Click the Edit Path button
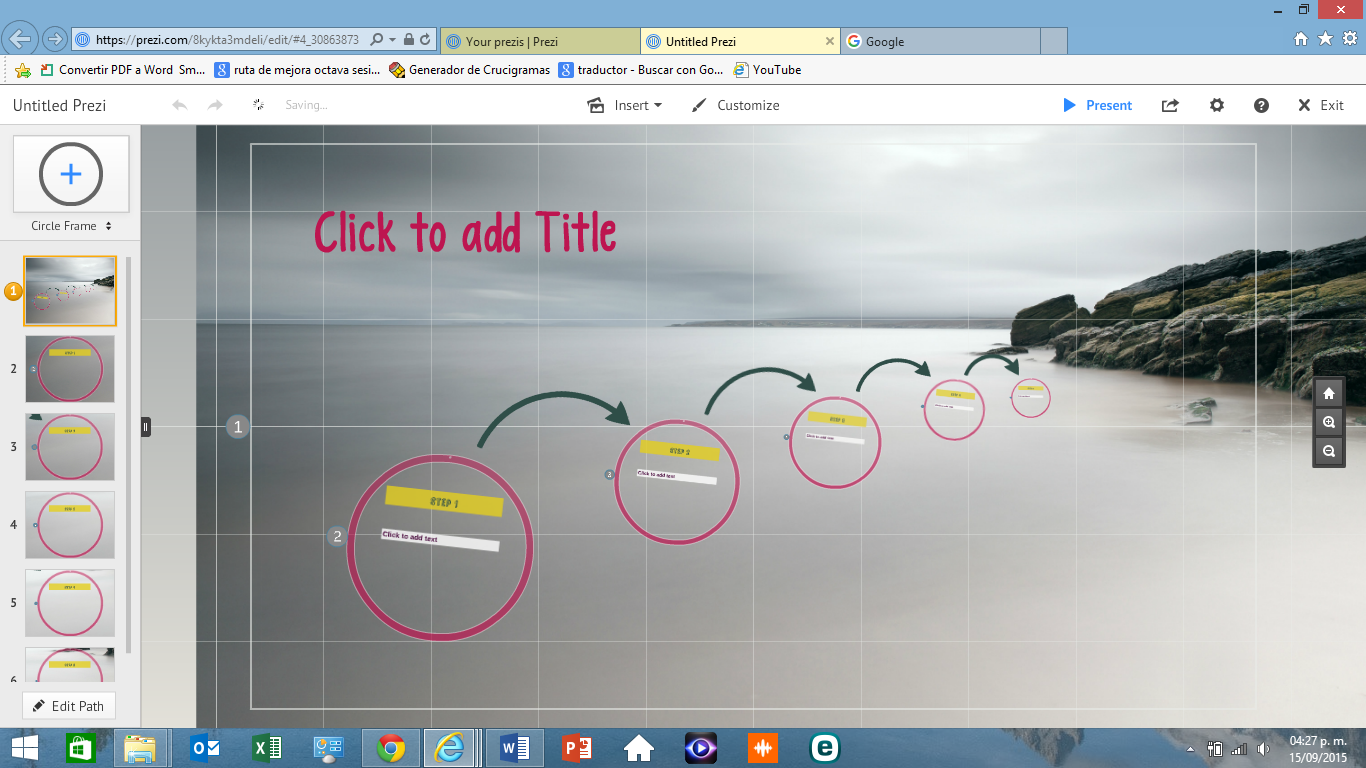 coord(68,705)
